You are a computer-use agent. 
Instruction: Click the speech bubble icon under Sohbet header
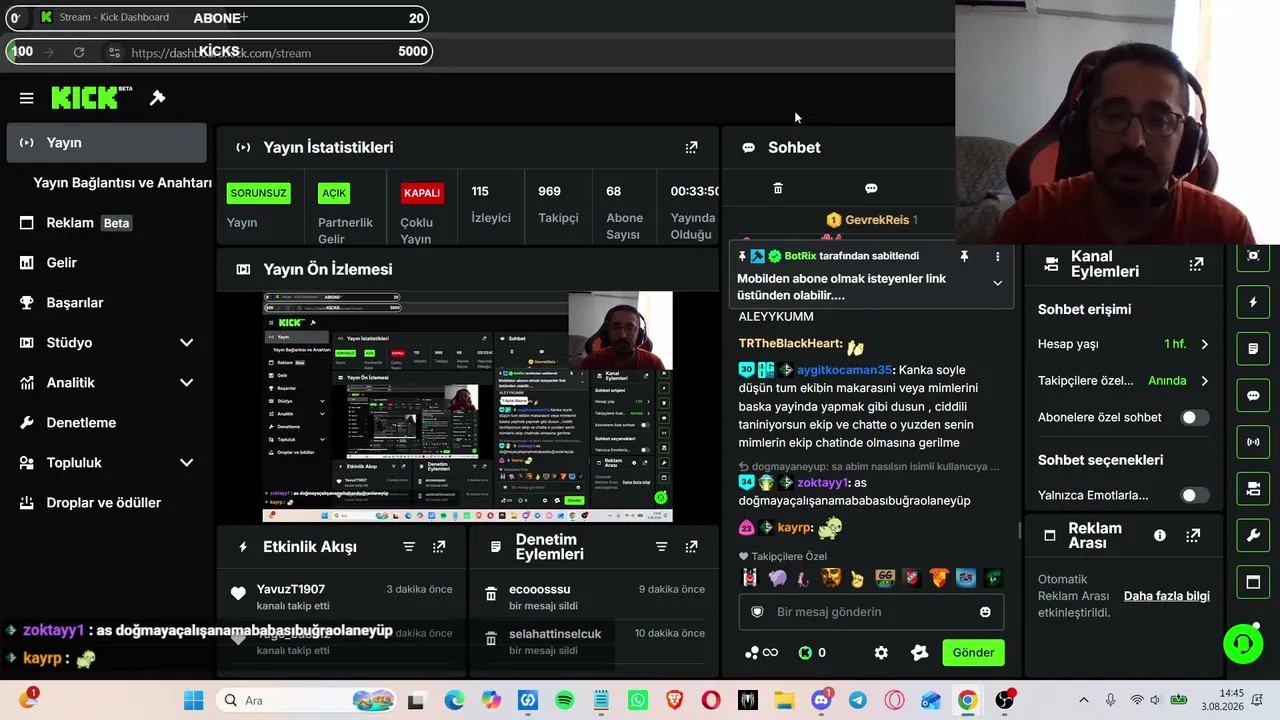871,188
